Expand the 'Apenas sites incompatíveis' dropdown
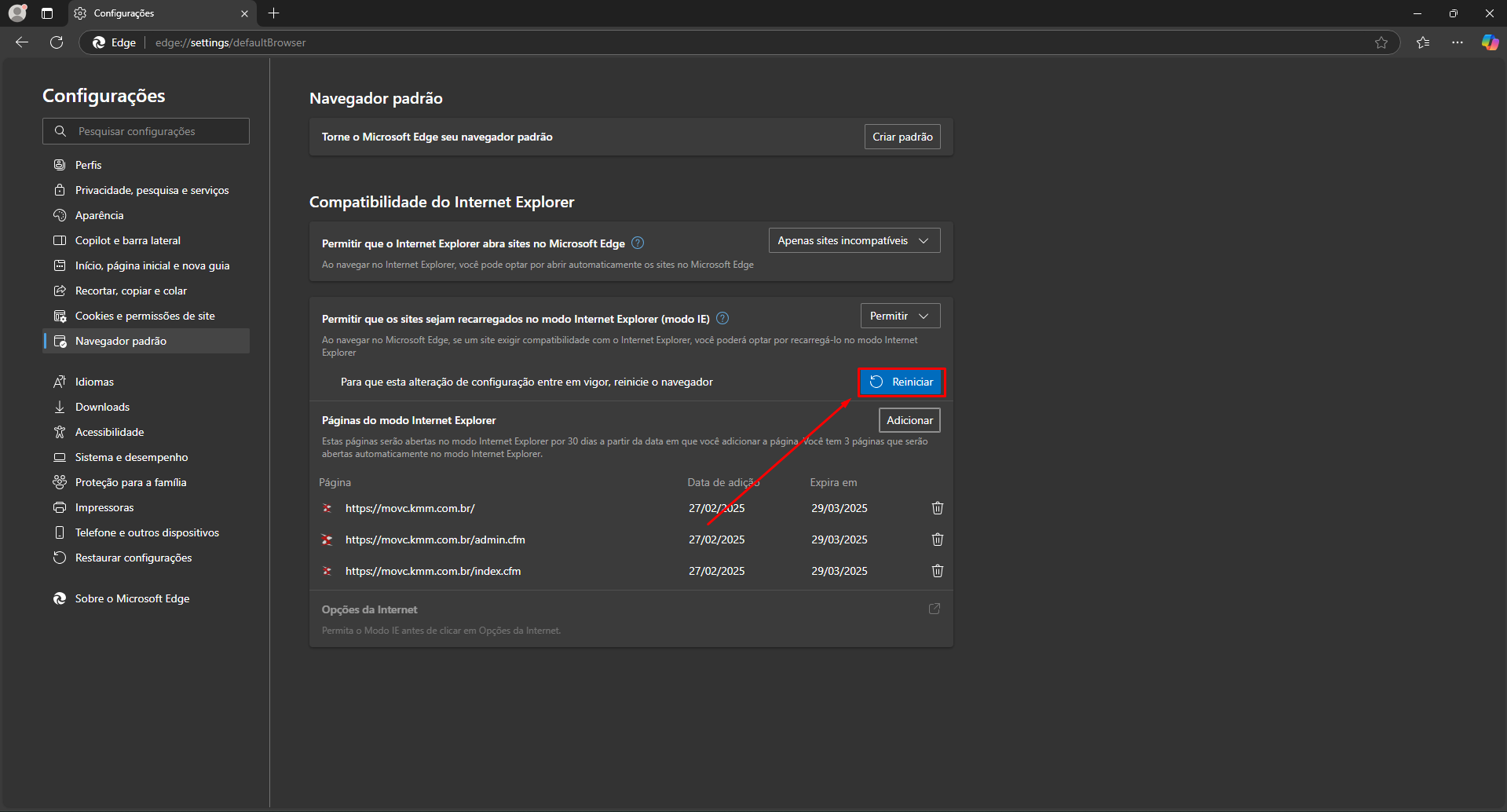Screen dimensions: 1507x812 pos(854,240)
